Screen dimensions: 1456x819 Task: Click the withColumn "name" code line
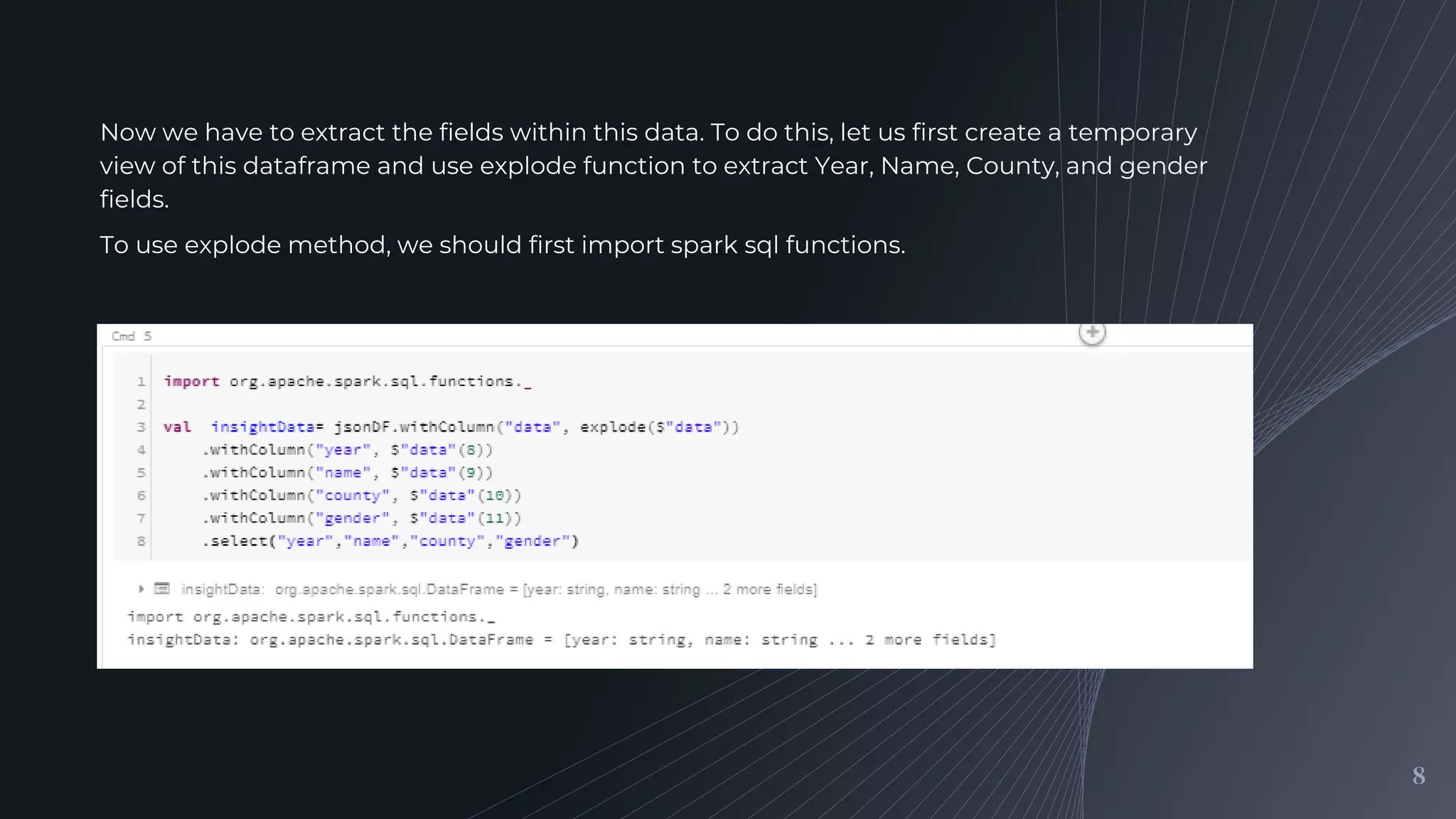pyautogui.click(x=348, y=473)
